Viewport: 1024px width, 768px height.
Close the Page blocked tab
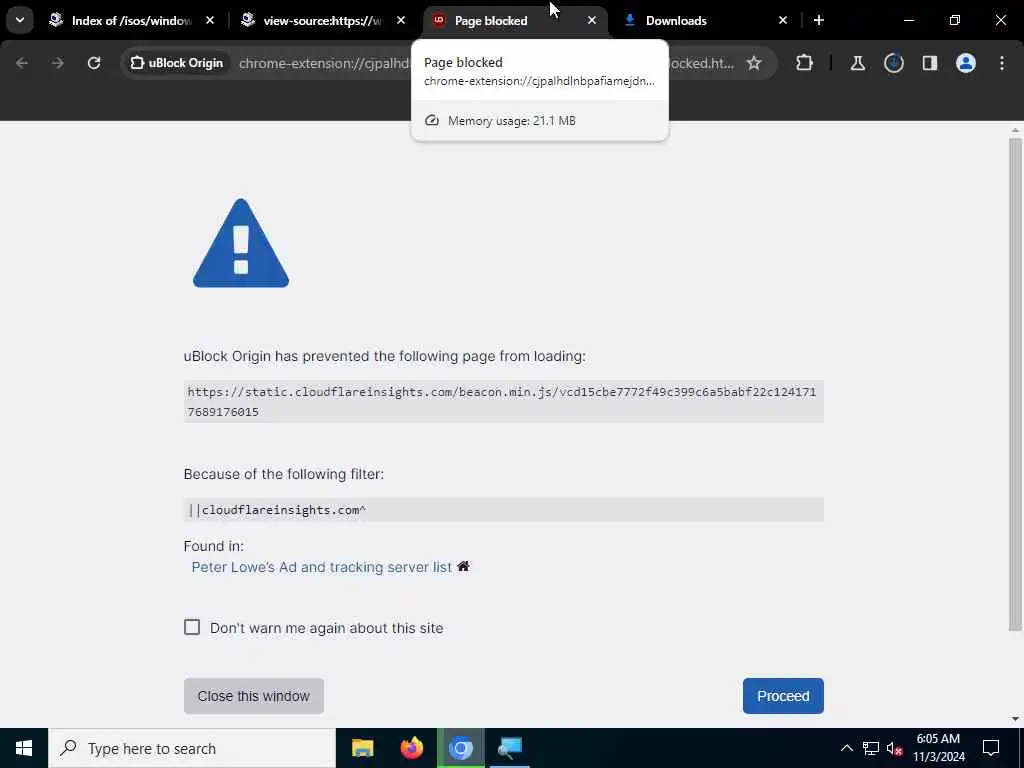[x=592, y=21]
